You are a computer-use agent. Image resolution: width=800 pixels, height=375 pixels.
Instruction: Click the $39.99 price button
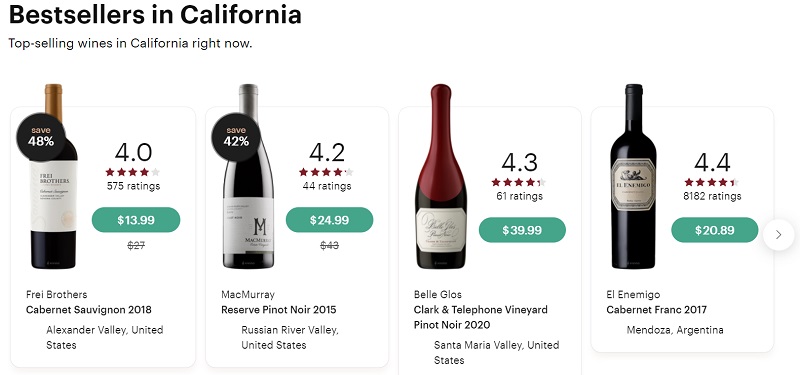pos(522,230)
